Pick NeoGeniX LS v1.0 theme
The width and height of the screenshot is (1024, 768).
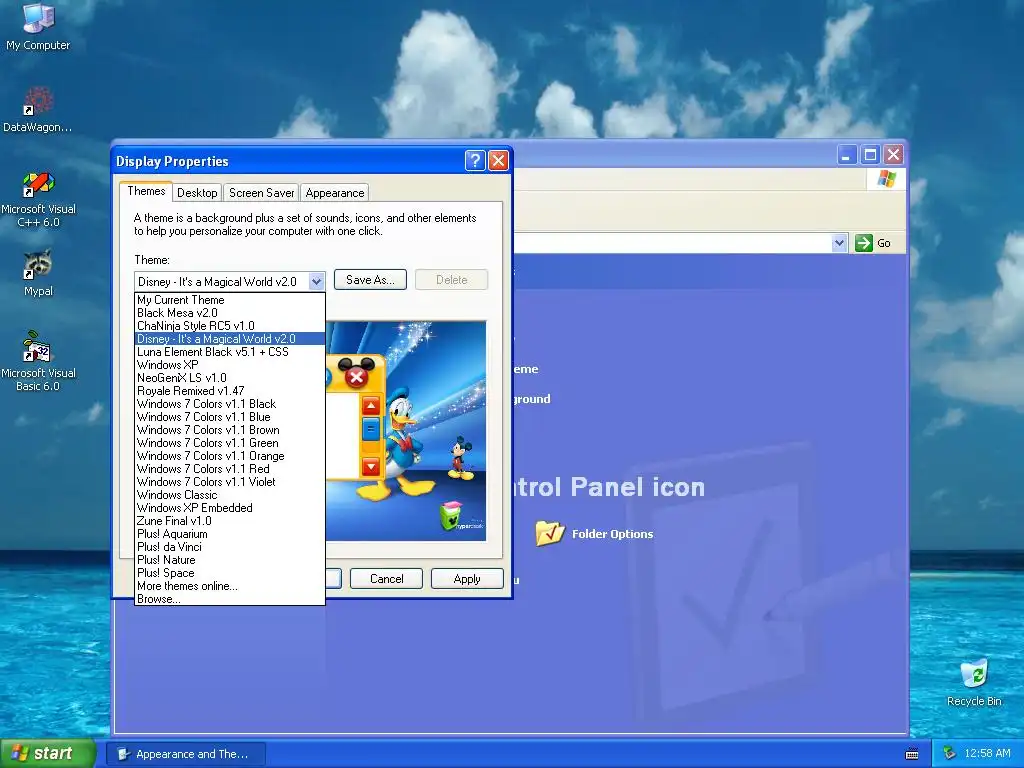(230, 378)
